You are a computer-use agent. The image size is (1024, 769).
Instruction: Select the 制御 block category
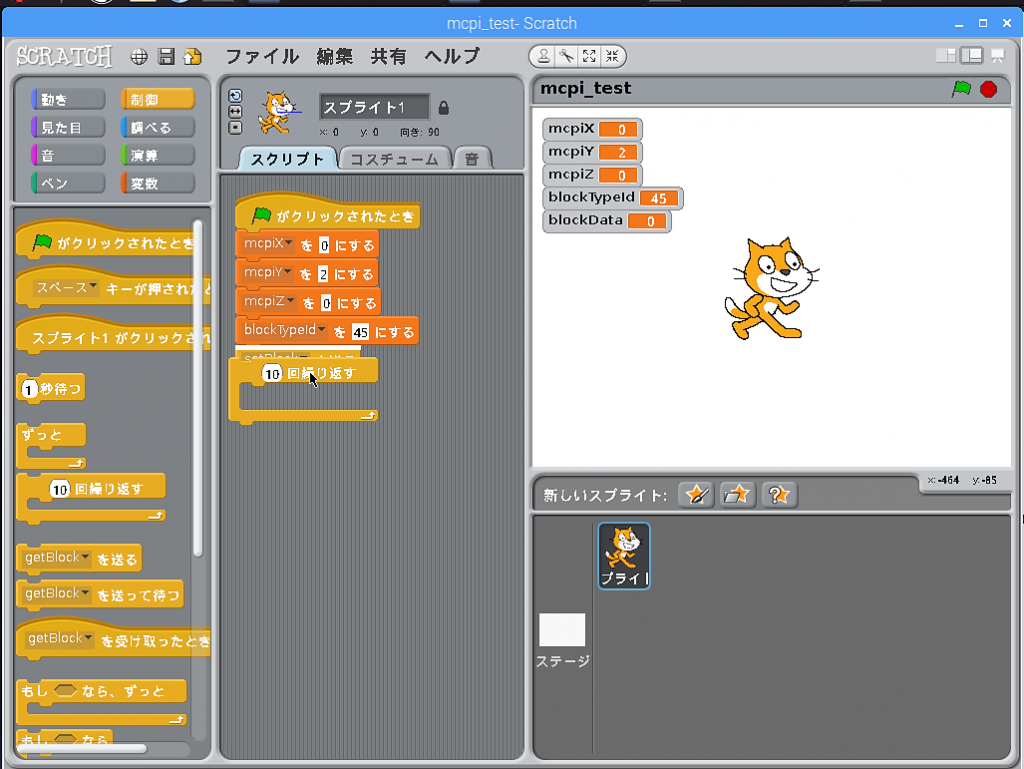coord(157,99)
